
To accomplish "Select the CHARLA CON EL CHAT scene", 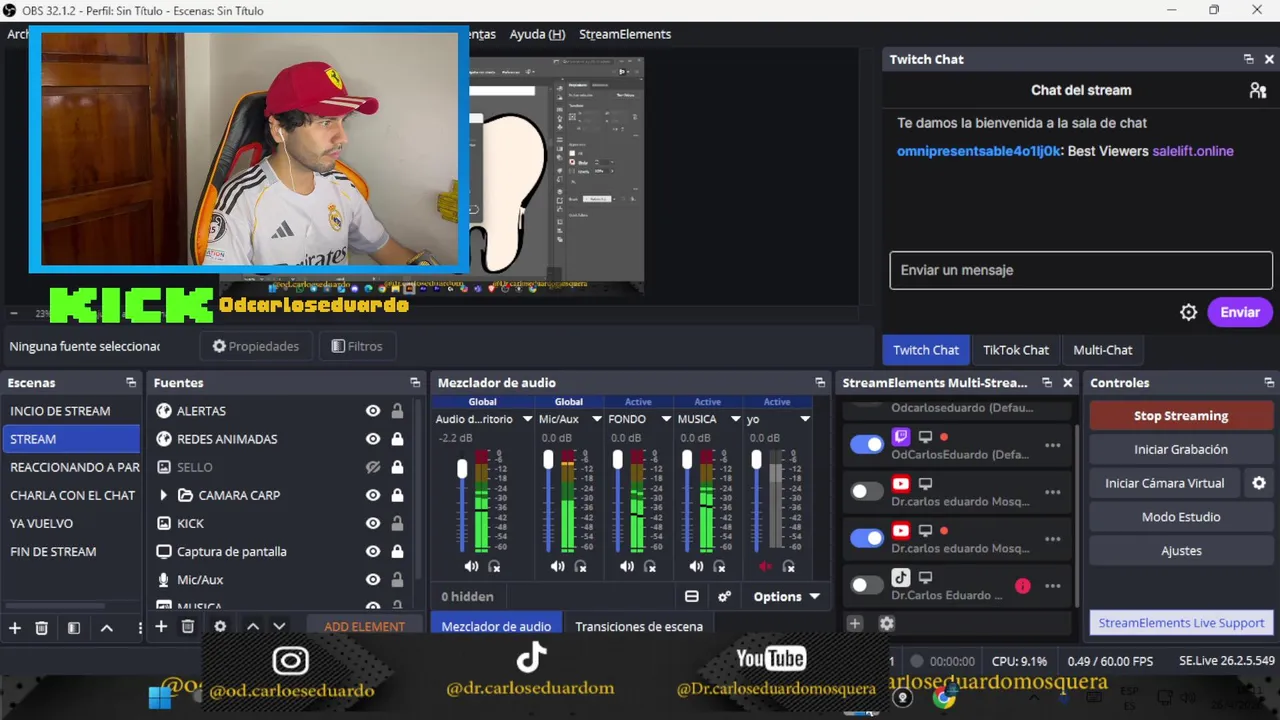I will click(72, 495).
